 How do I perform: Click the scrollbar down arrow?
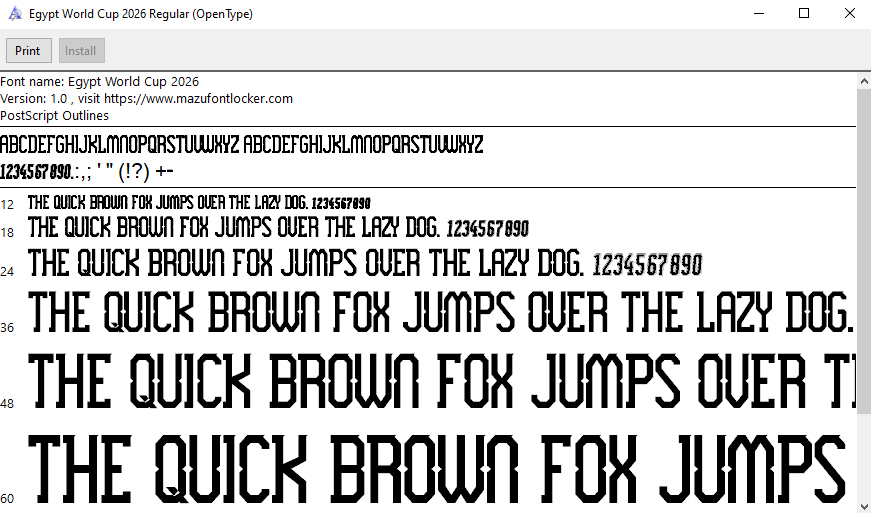[863, 505]
